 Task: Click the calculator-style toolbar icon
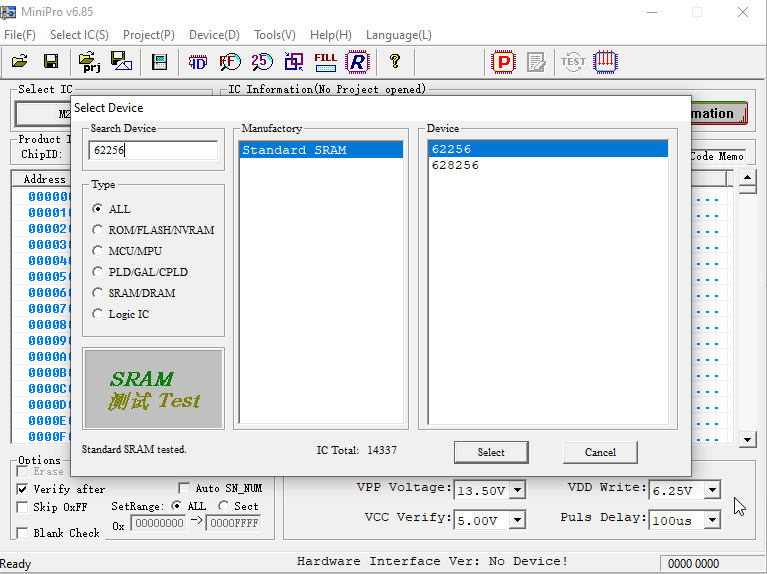pyautogui.click(x=159, y=62)
